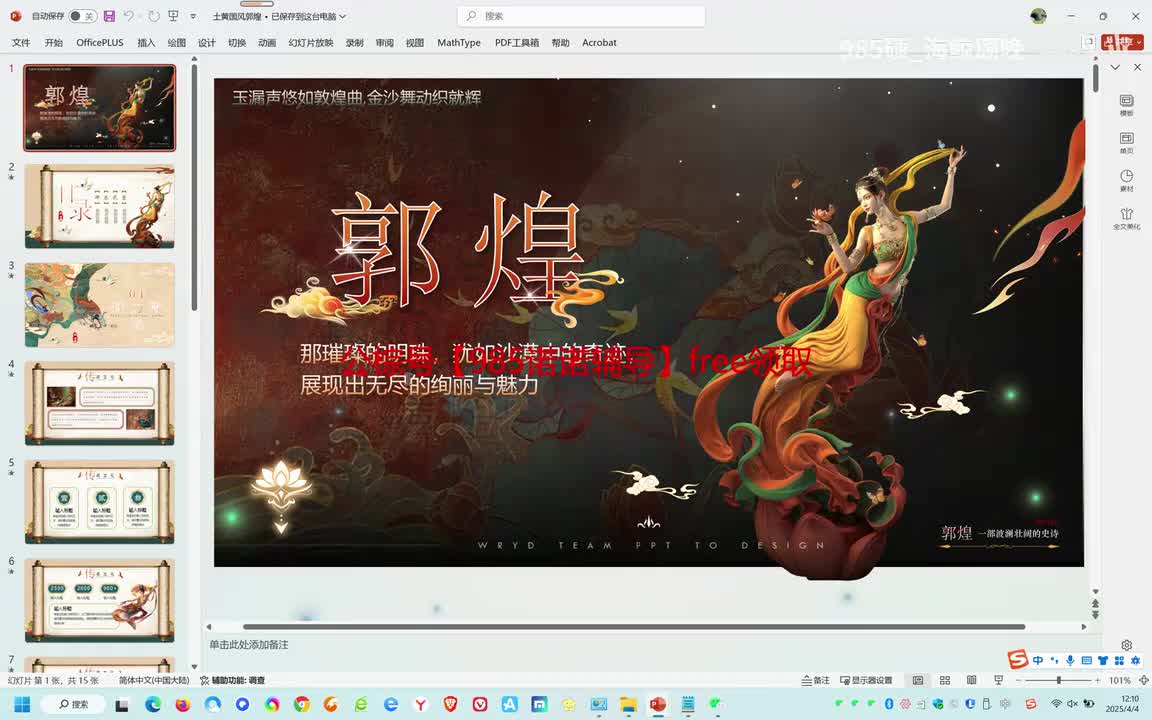Undo the last action with the undo arrow
Viewport: 1152px width, 720px height.
coord(129,16)
